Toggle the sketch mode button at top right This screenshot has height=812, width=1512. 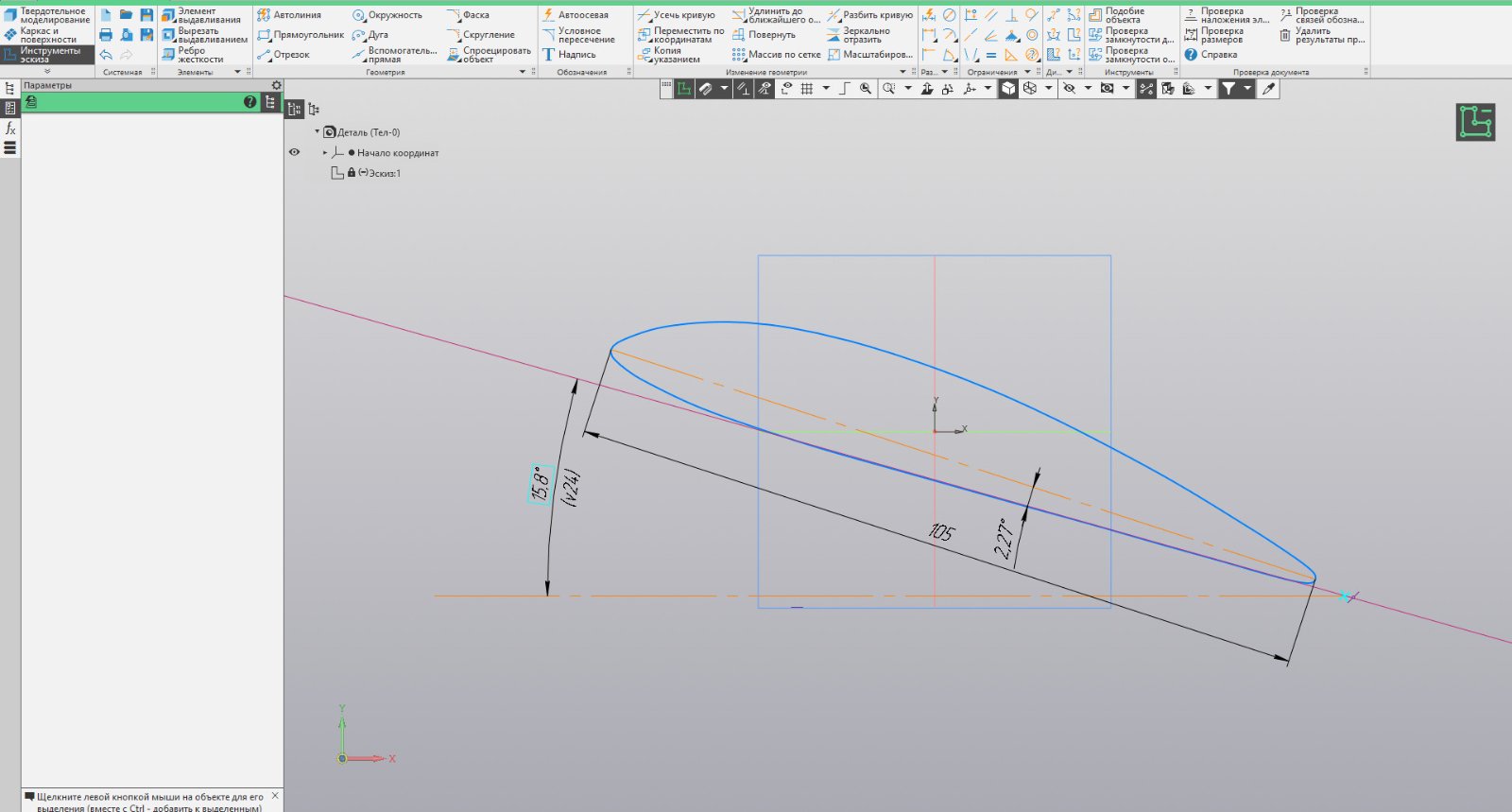(1475, 122)
